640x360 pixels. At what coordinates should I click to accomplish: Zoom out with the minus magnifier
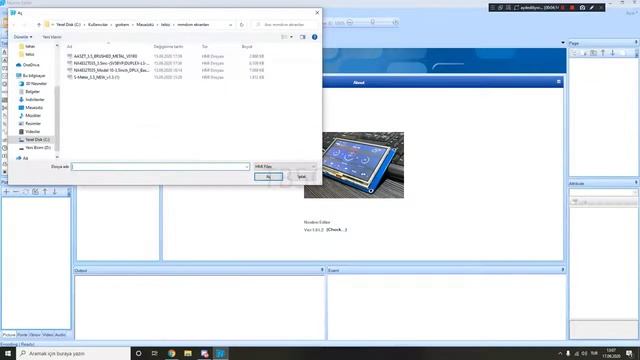tap(350, 22)
